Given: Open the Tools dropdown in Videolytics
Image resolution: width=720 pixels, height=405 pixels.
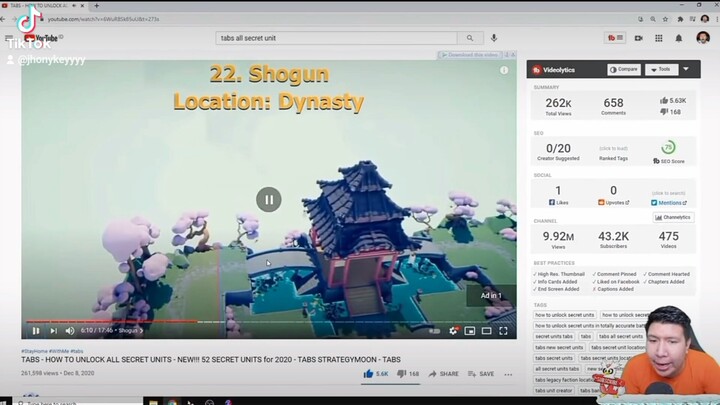Looking at the screenshot, I should coord(660,70).
